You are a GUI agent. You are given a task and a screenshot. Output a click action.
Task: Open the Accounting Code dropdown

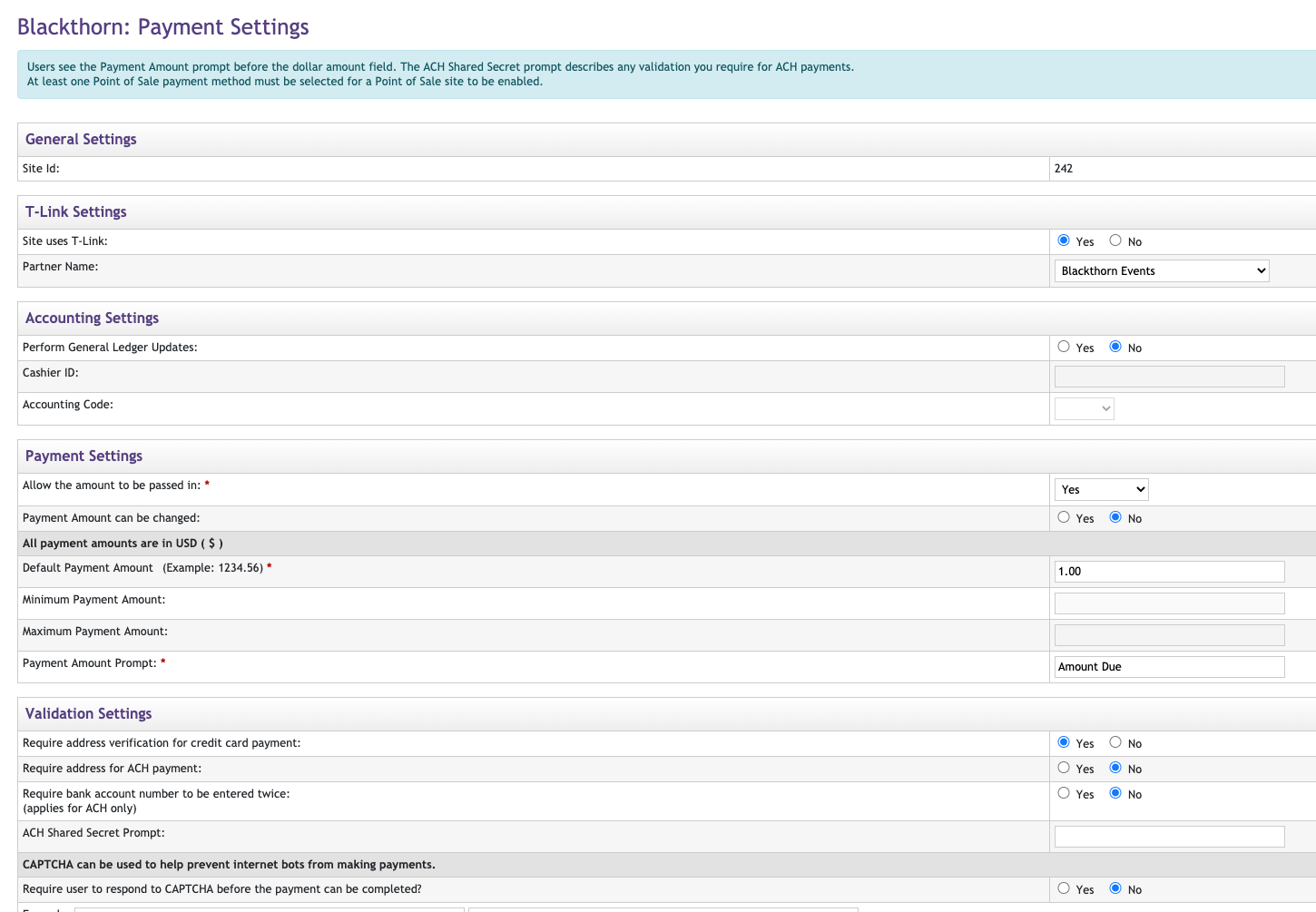1085,408
